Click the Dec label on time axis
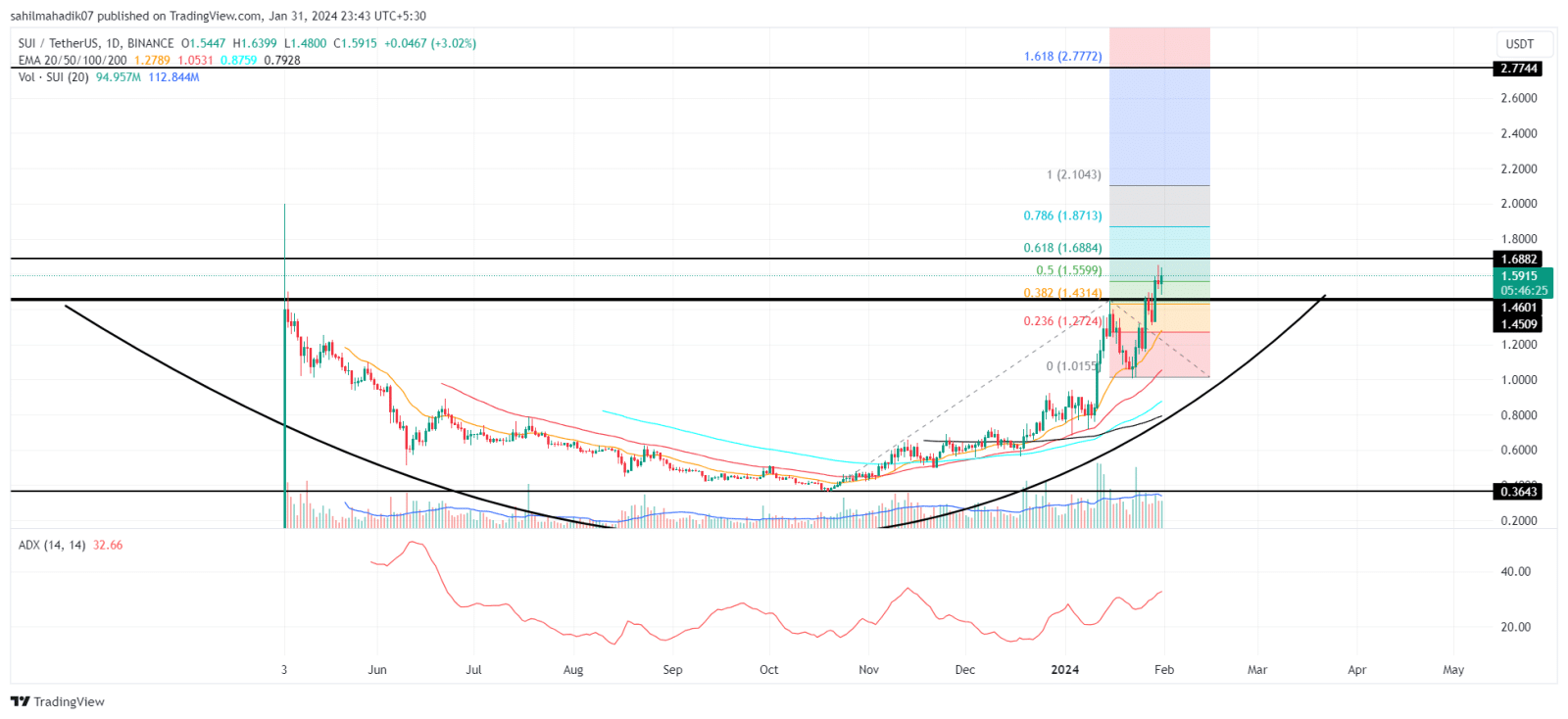Image resolution: width=1568 pixels, height=719 pixels. [x=965, y=670]
